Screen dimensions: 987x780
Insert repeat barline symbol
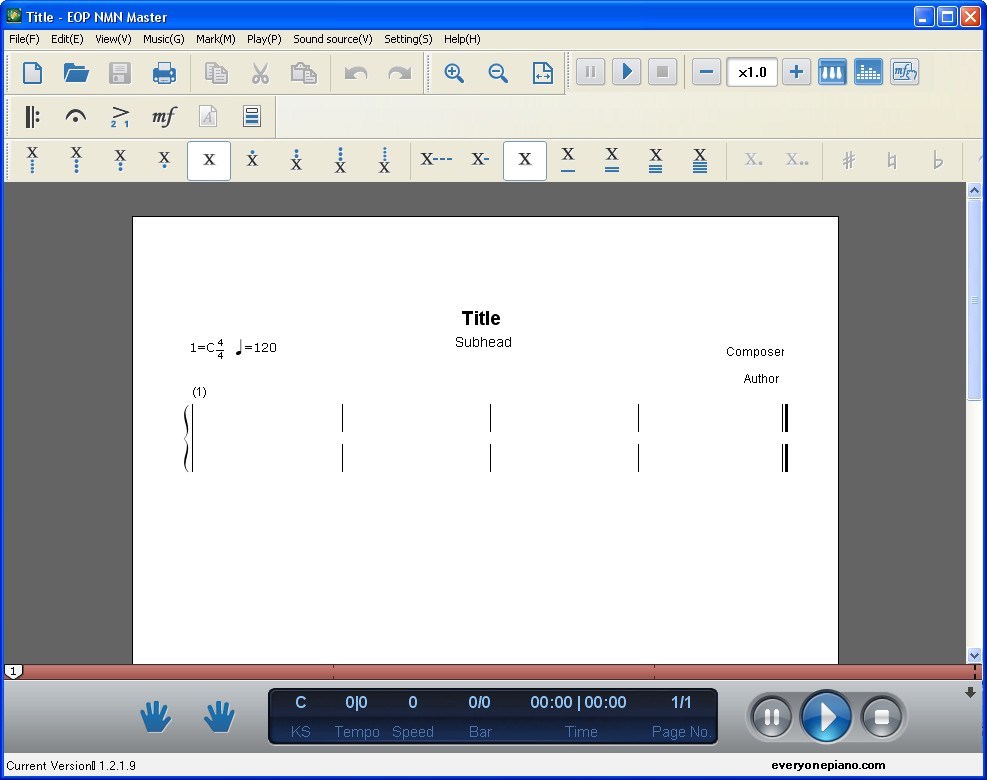[x=32, y=117]
